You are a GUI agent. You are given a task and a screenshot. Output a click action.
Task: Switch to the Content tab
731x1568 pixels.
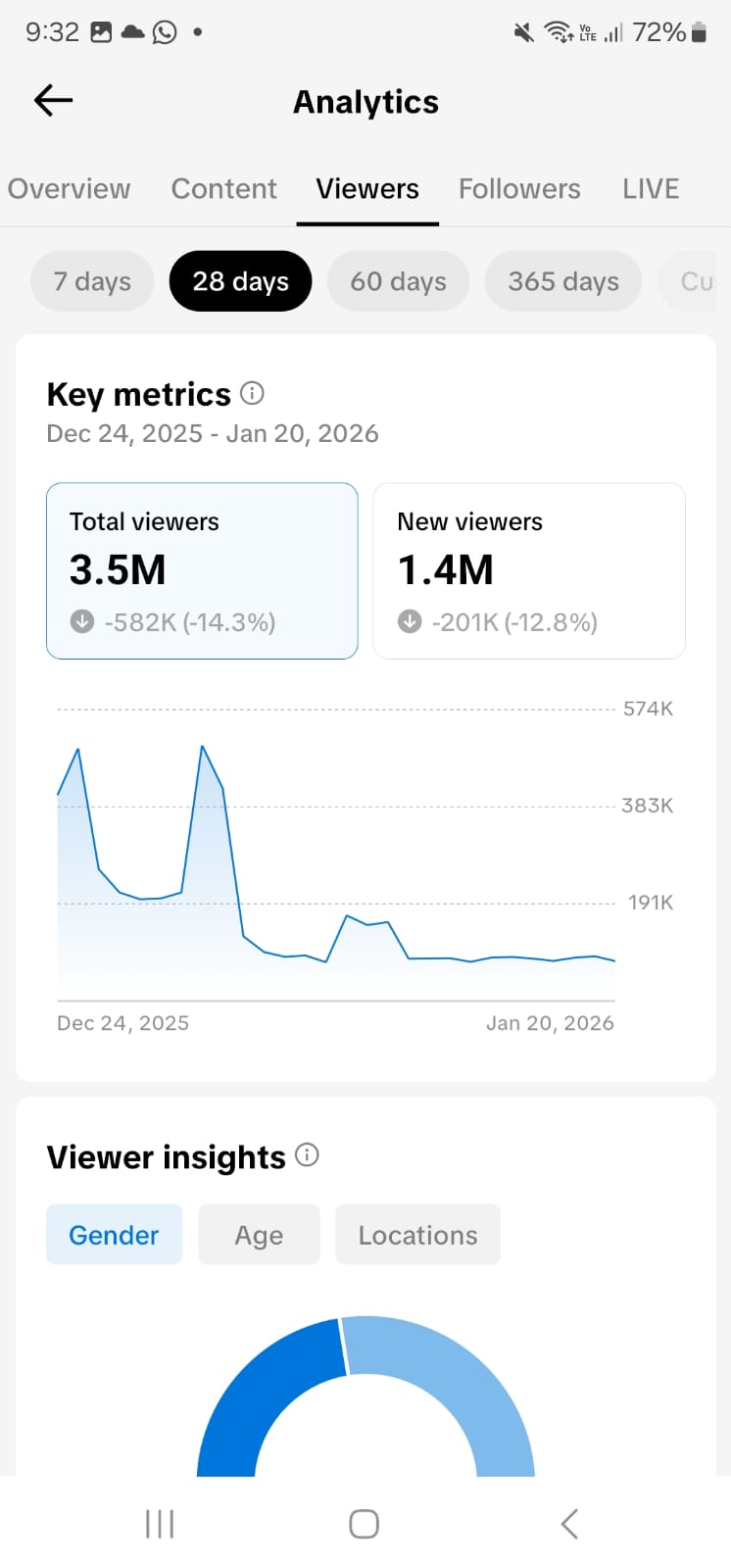click(x=223, y=189)
